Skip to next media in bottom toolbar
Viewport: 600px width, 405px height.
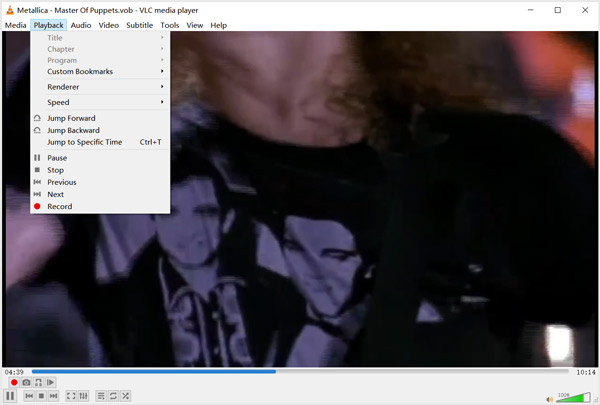54,396
